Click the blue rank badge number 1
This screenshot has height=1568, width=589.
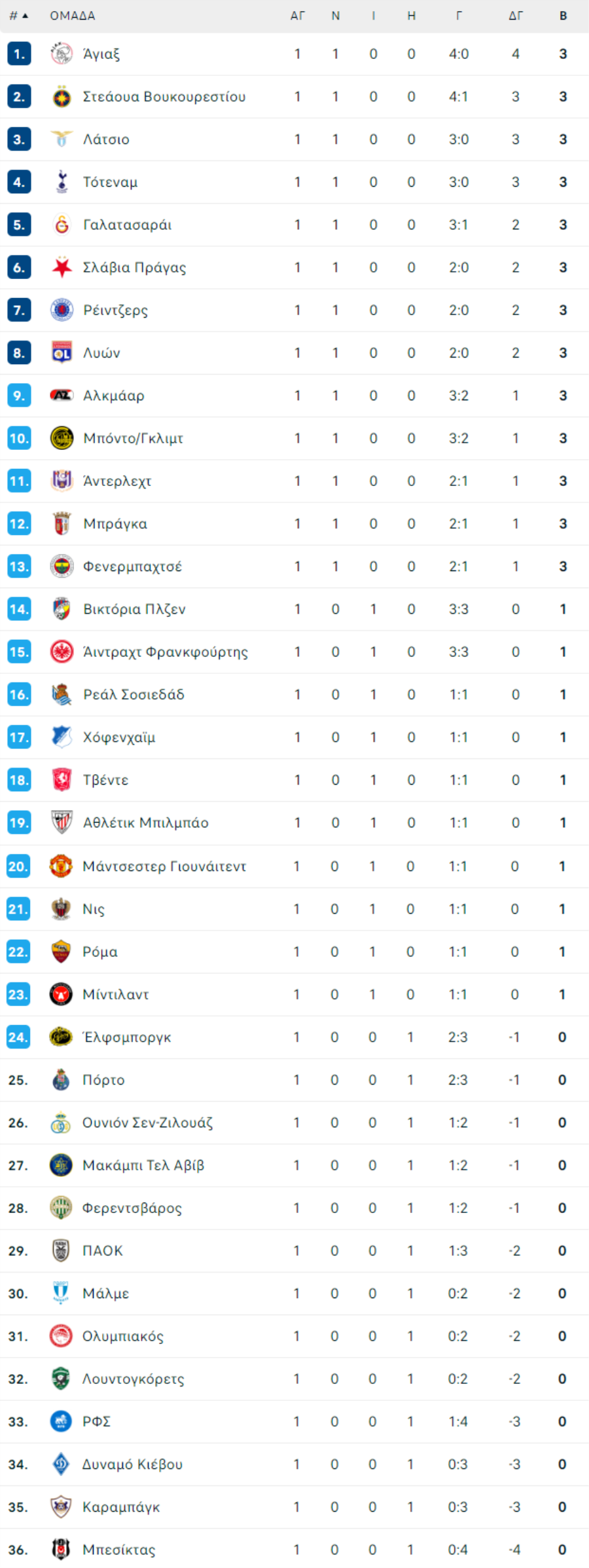pos(19,54)
